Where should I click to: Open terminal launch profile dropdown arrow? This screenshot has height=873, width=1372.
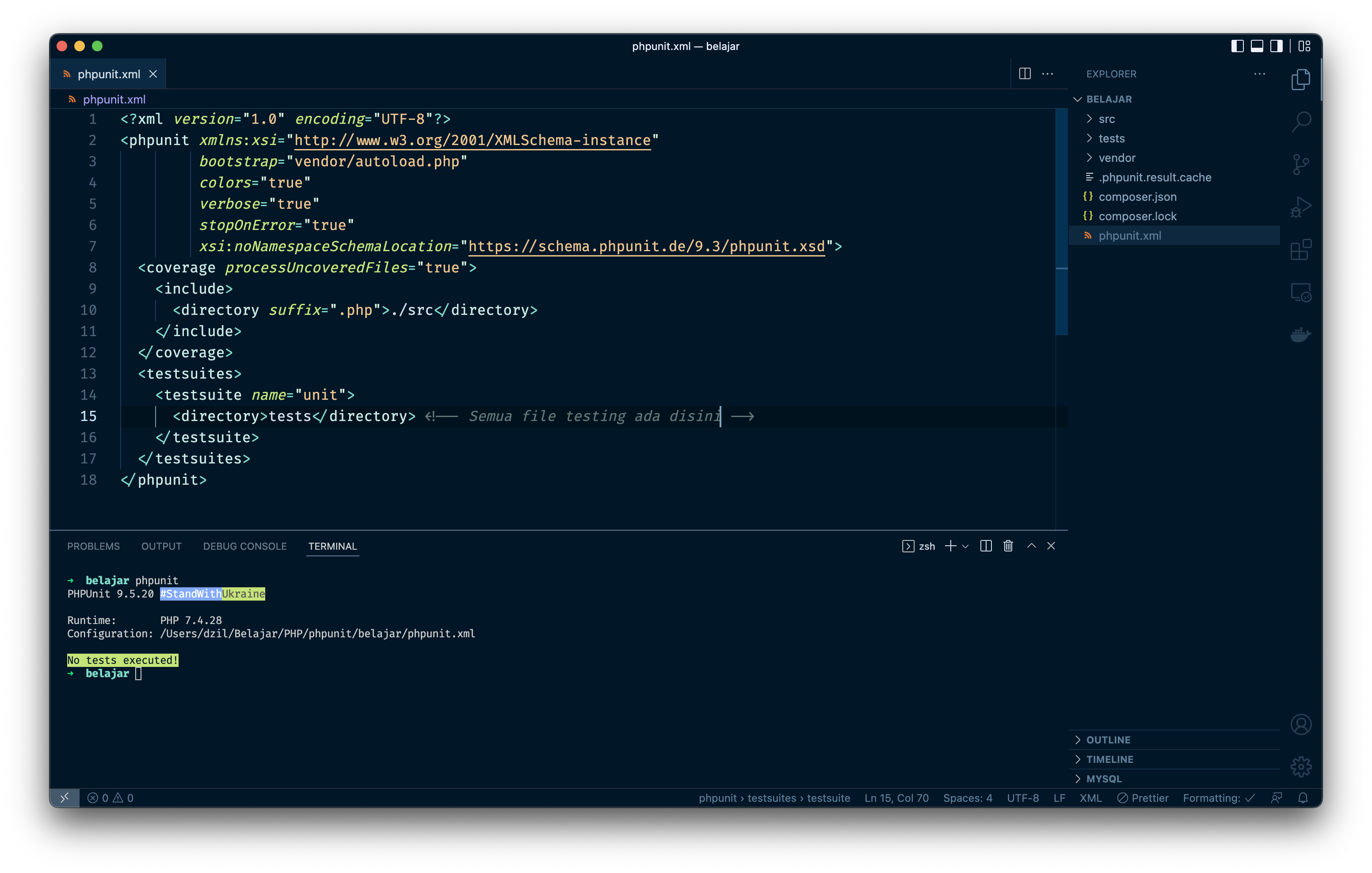tap(965, 546)
